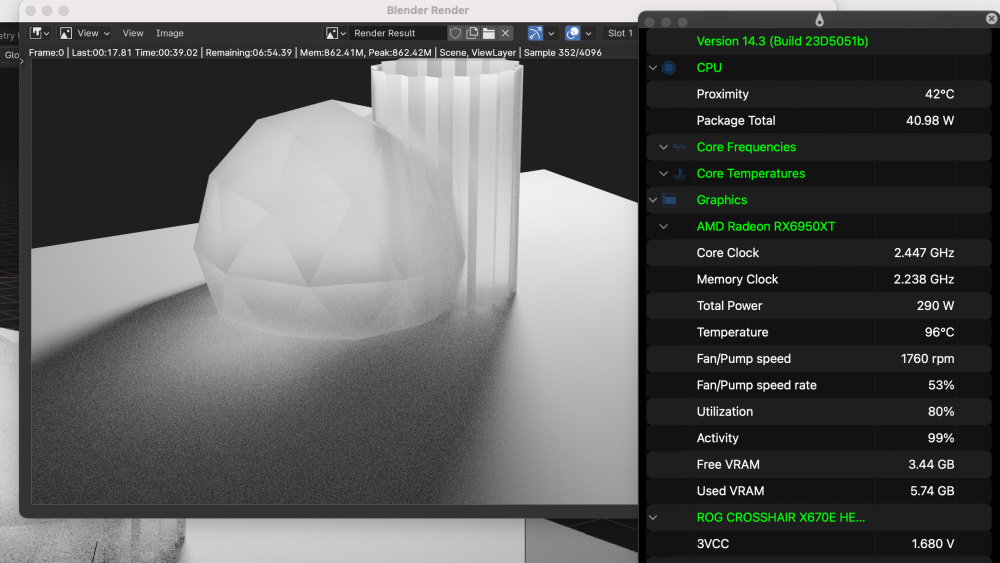Click the CPU chip icon

tap(669, 68)
